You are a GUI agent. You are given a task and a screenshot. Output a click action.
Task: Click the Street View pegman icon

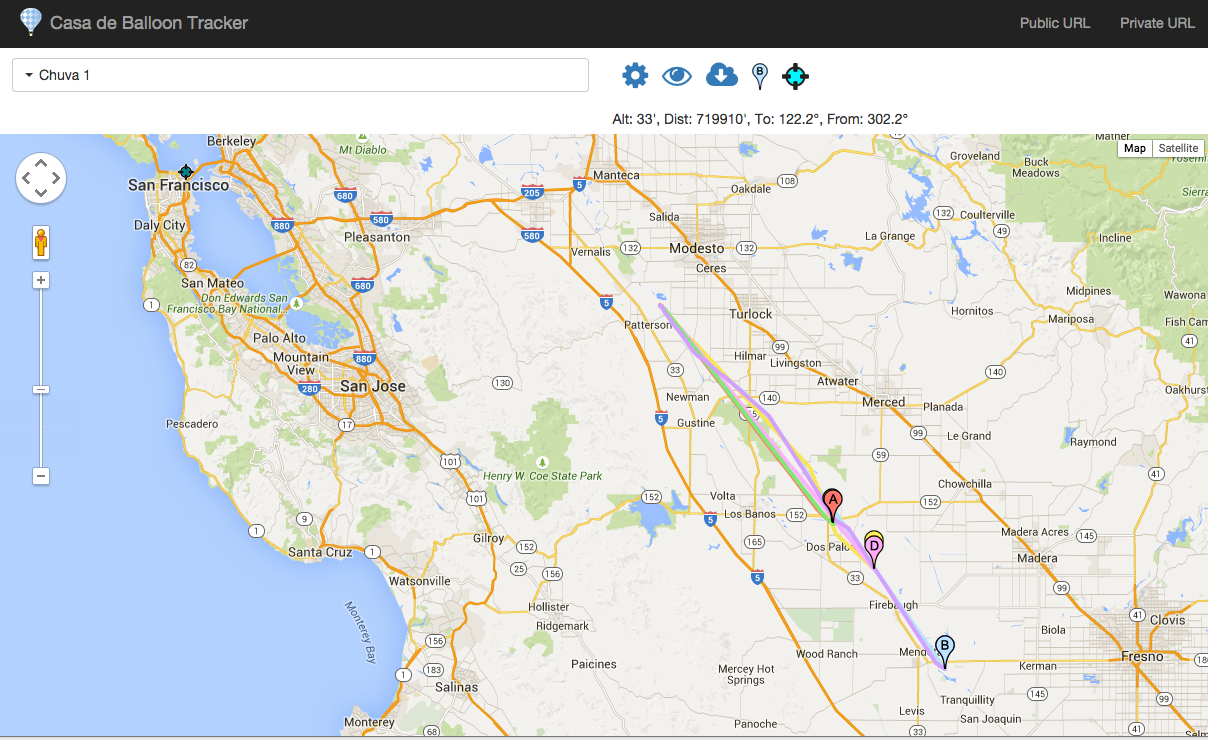pos(41,242)
